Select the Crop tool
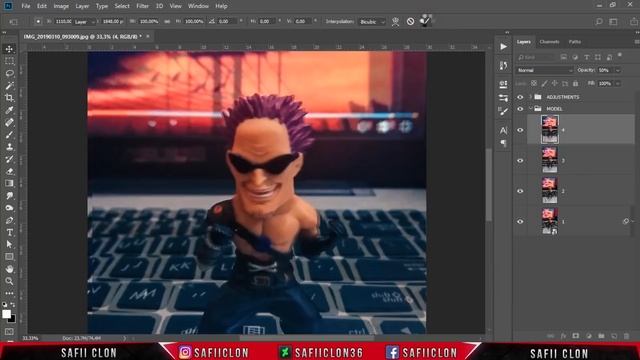This screenshot has height=360, width=640. 9,98
